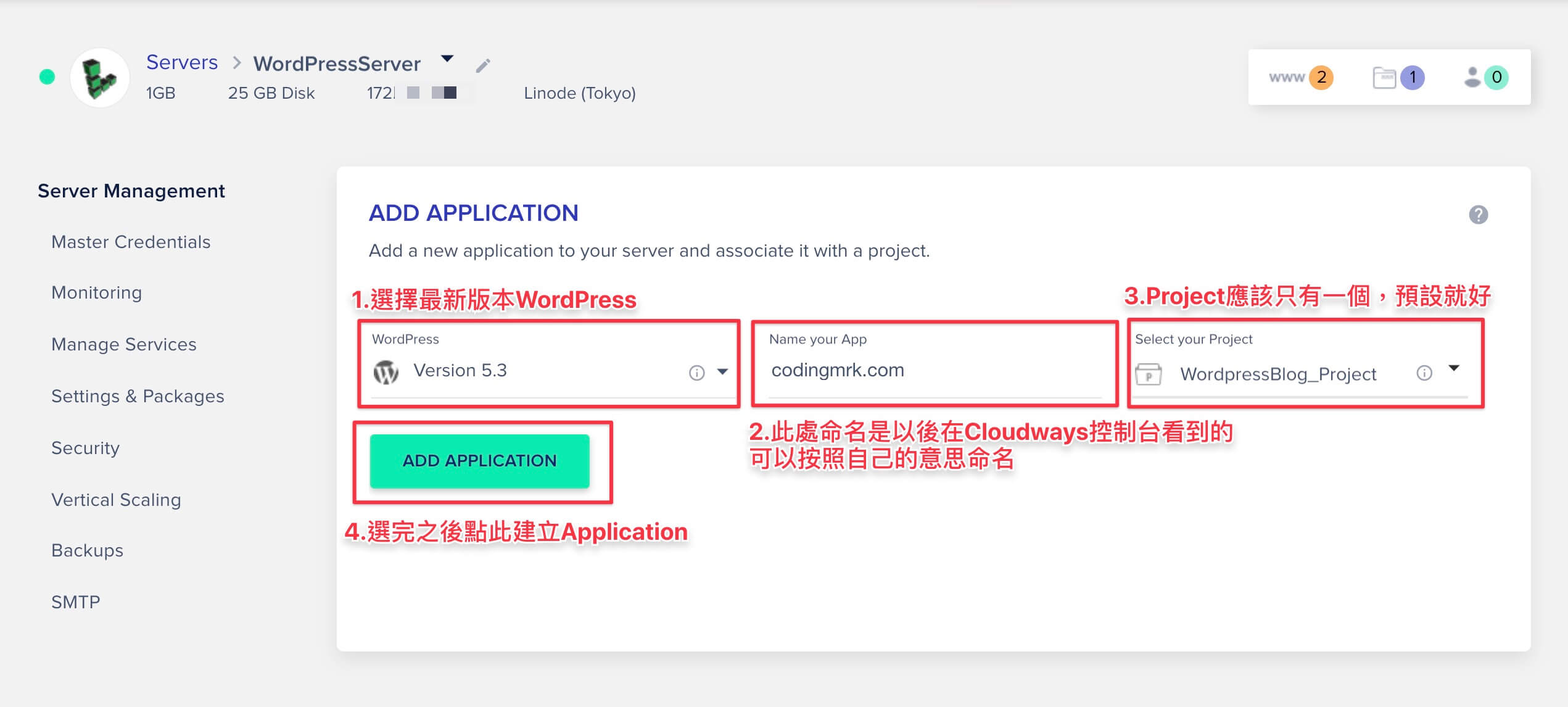Screen dimensions: 1568x707
Task: Open help question mark icon
Action: pos(1478,215)
